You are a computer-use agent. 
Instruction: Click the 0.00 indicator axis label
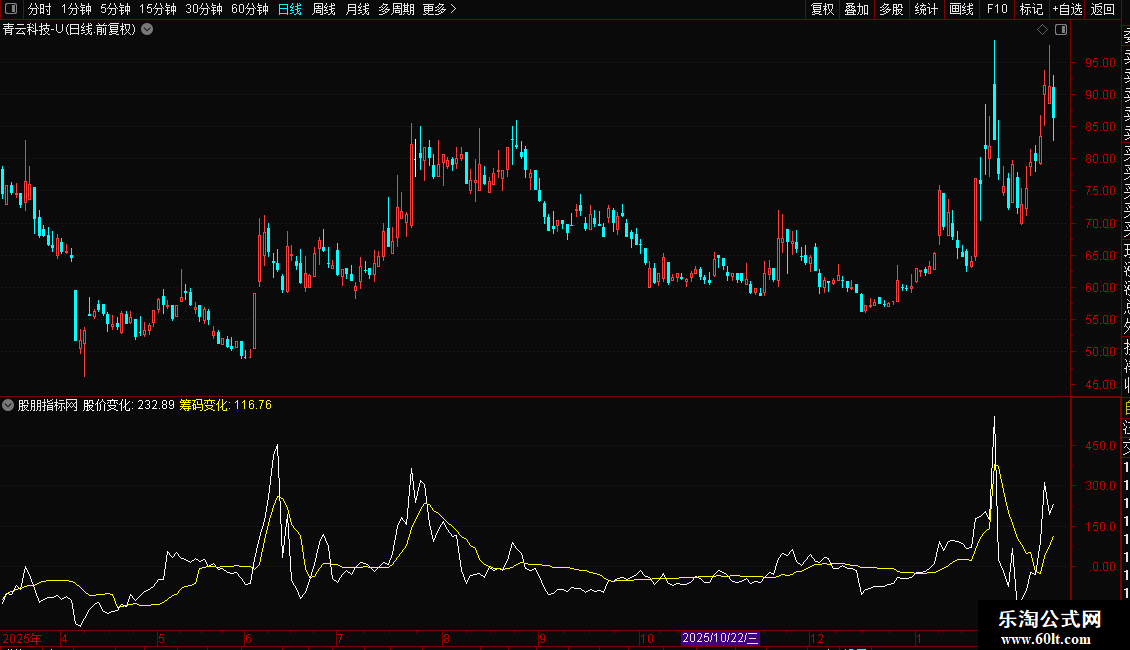point(1104,566)
